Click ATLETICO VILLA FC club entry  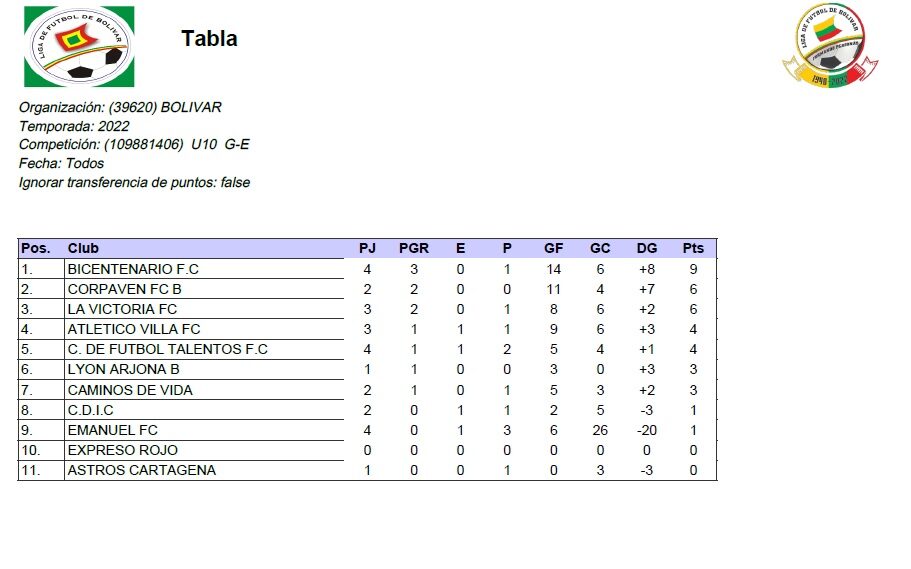133,329
